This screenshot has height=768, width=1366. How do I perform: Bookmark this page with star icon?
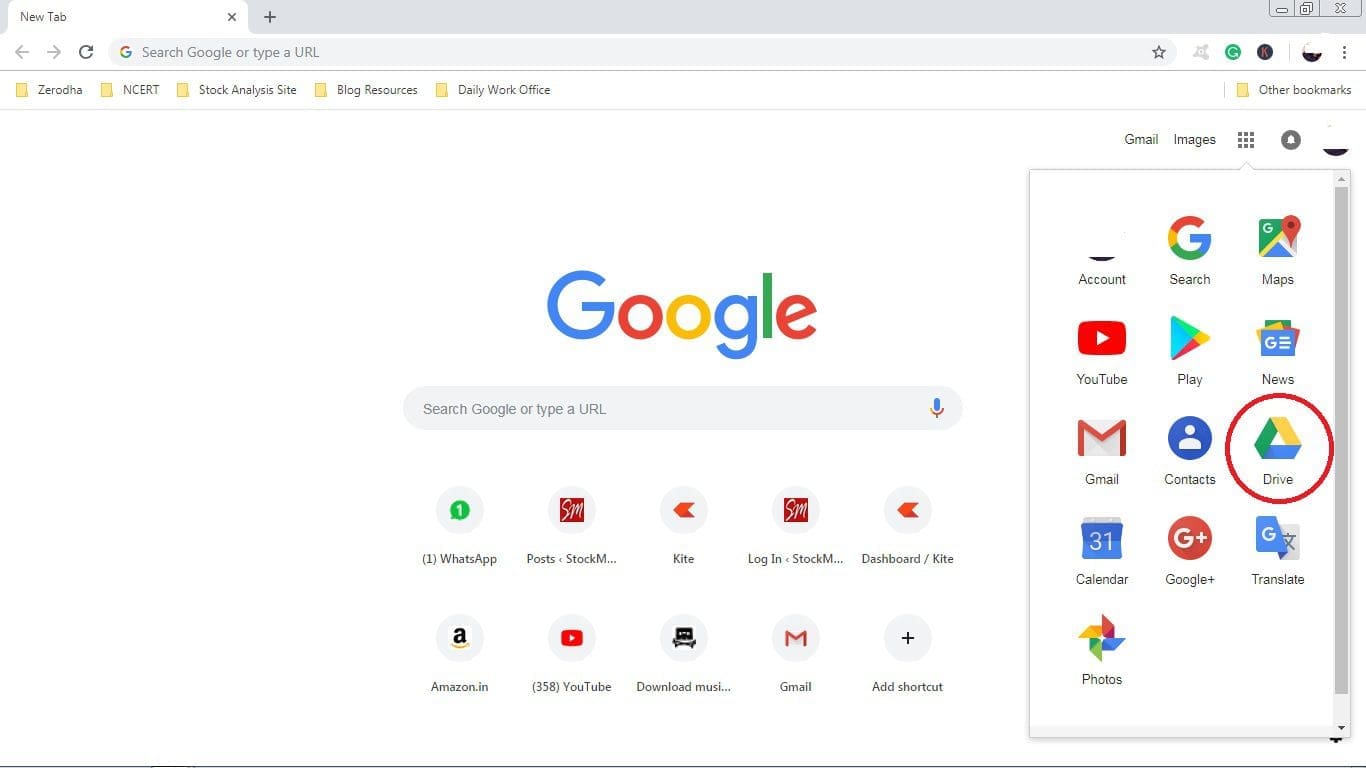click(1159, 52)
